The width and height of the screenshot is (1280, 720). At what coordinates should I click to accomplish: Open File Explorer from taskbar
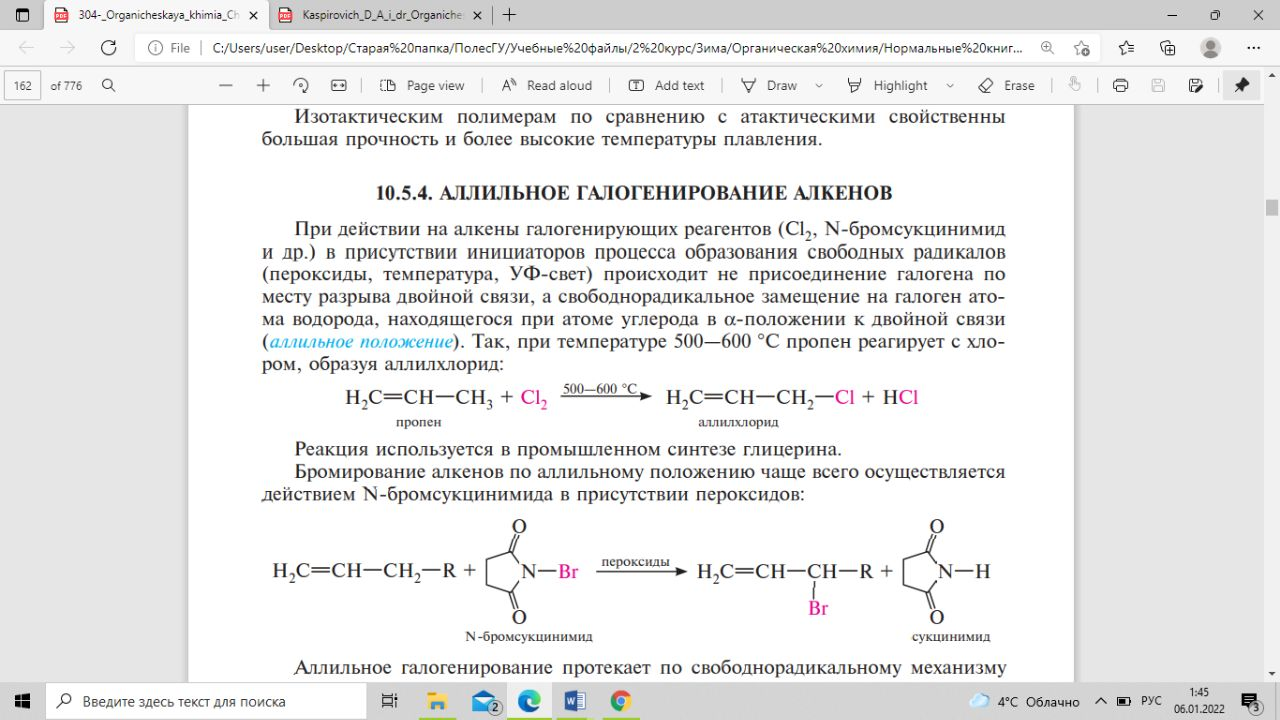point(437,701)
